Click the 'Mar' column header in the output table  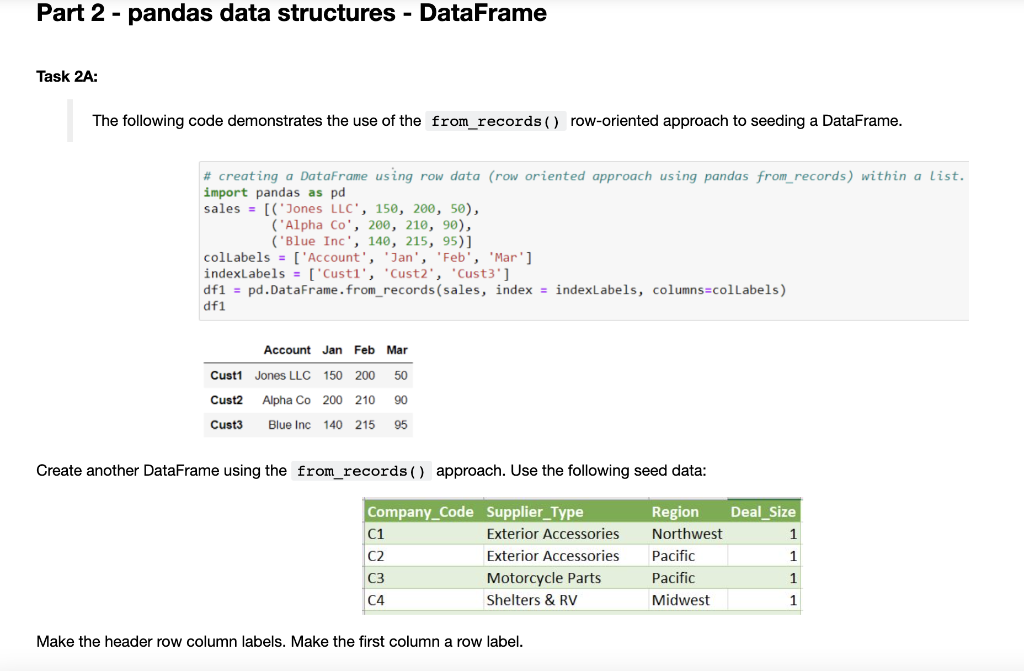(x=396, y=350)
